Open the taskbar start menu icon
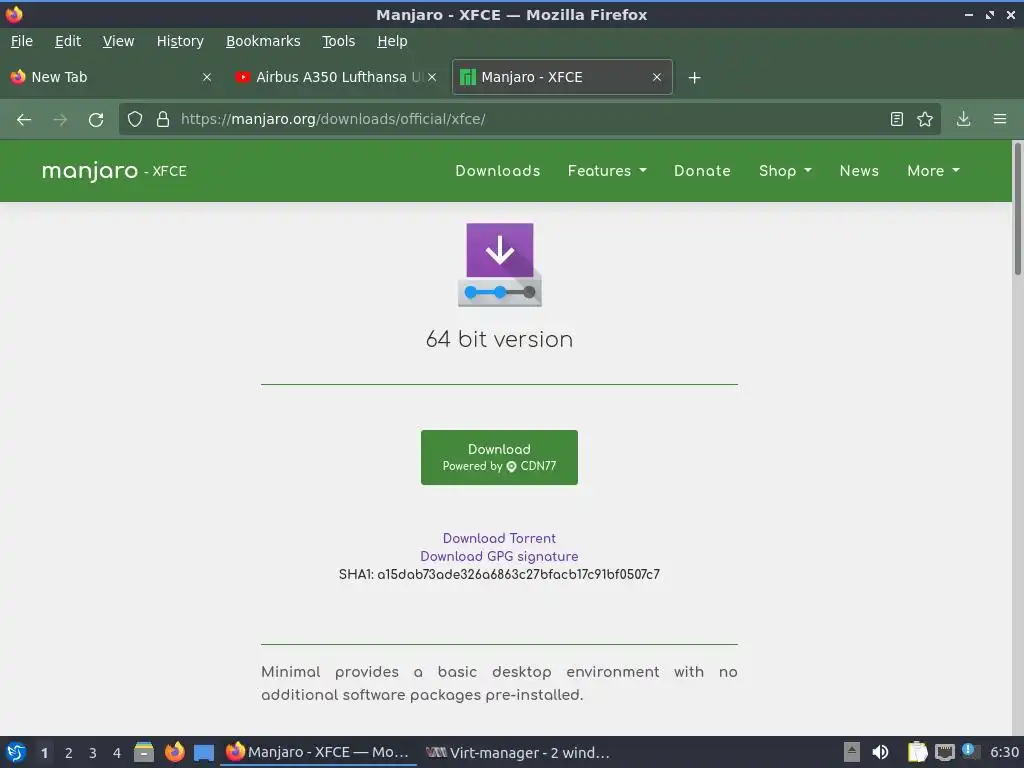Screen dimensions: 1024x768 click(16, 752)
